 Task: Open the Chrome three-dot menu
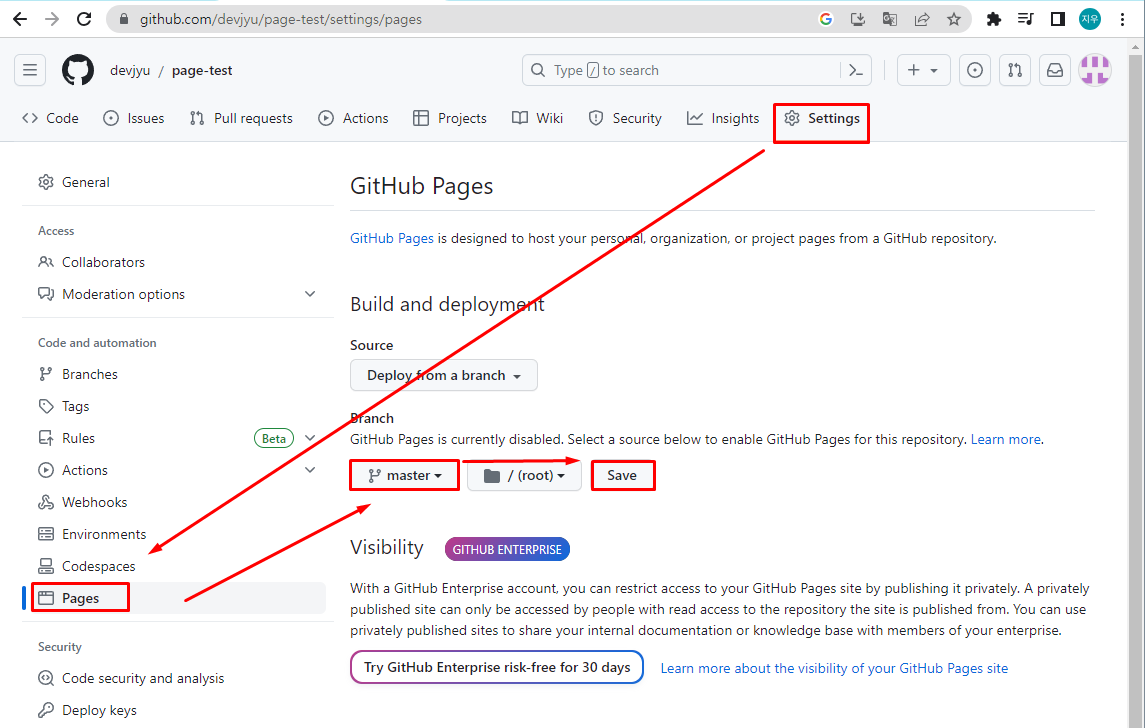click(x=1122, y=19)
